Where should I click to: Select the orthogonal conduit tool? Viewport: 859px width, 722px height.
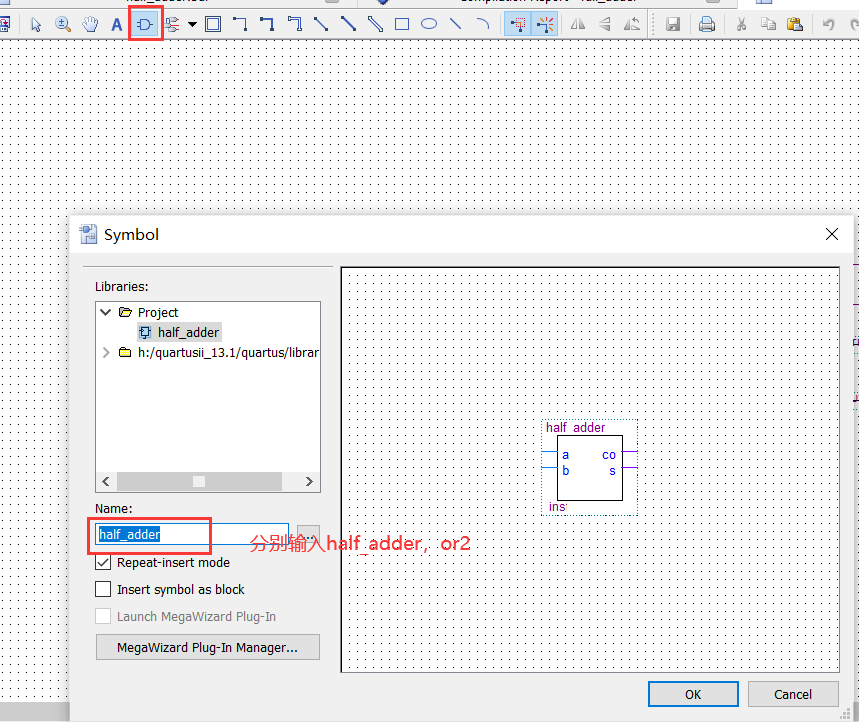point(294,25)
